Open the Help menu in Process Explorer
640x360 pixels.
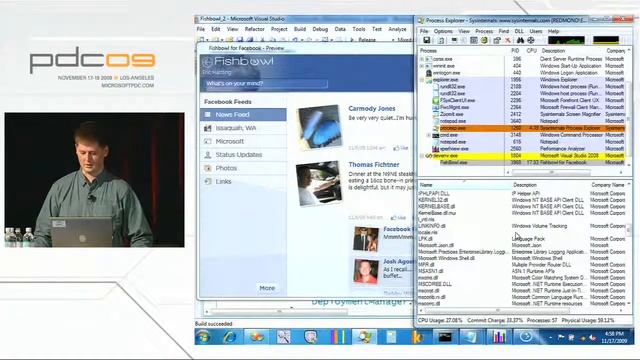click(x=553, y=31)
